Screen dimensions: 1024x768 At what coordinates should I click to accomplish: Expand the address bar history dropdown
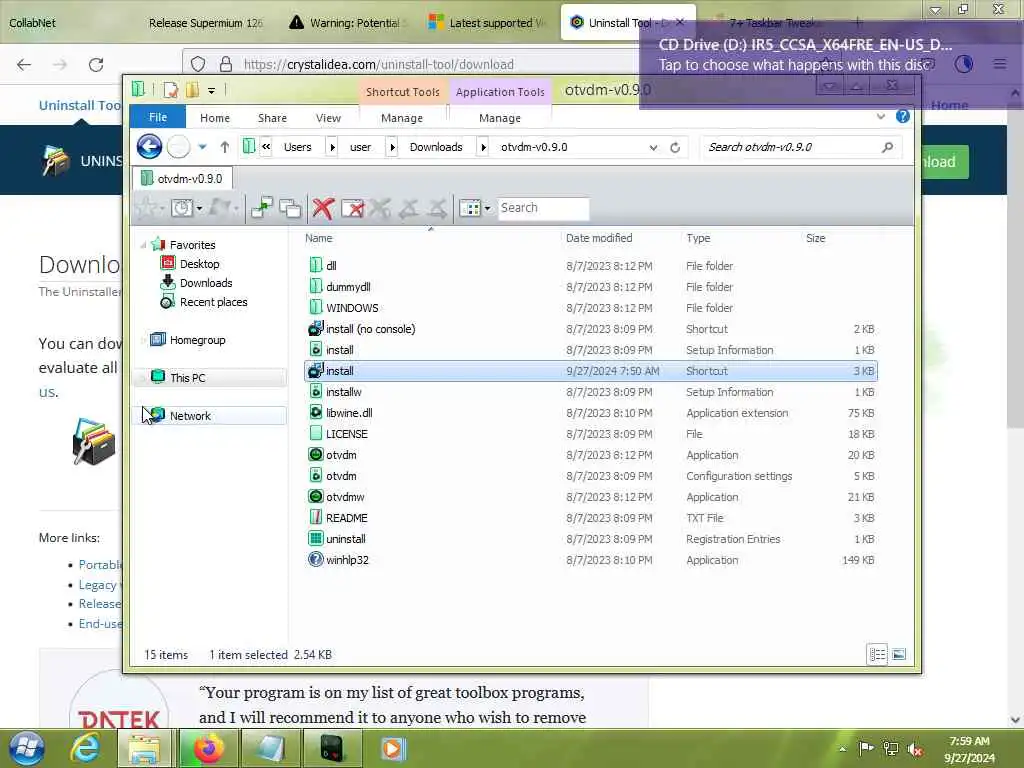pyautogui.click(x=653, y=148)
